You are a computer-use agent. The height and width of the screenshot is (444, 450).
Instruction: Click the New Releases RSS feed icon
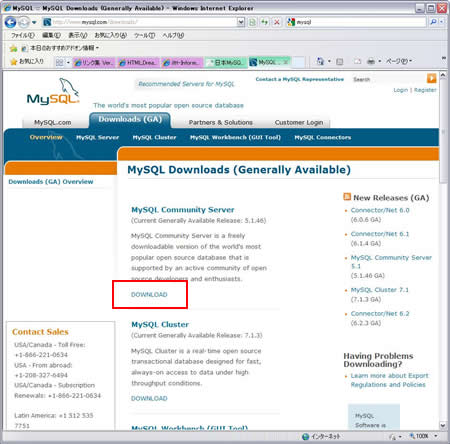347,197
